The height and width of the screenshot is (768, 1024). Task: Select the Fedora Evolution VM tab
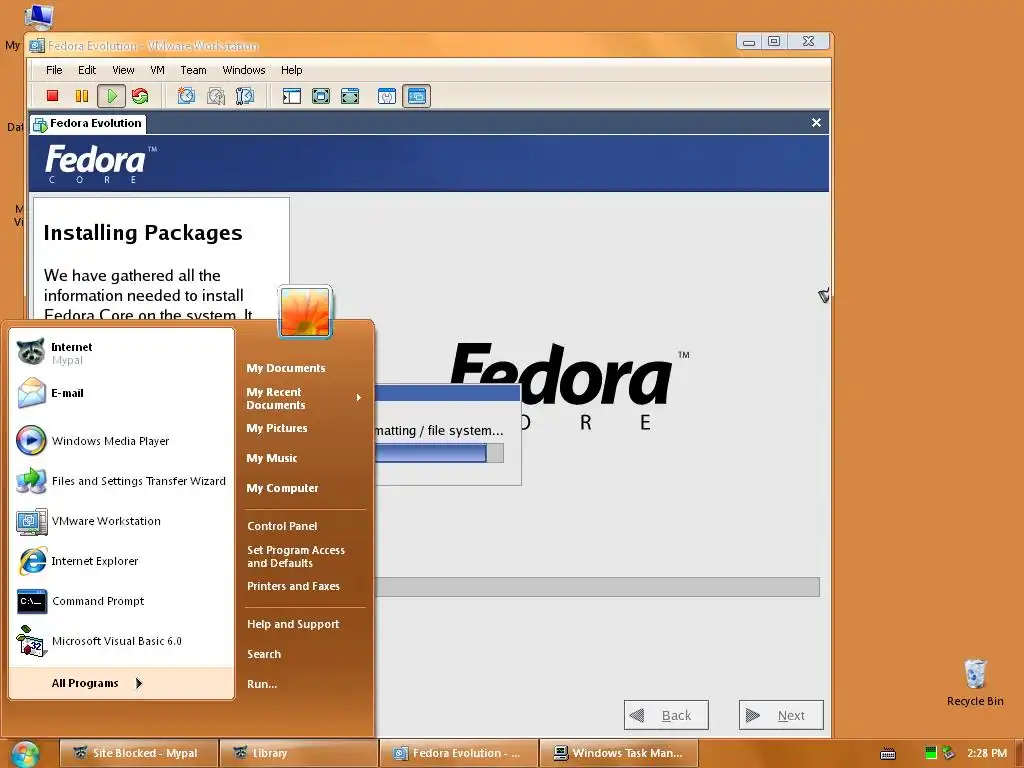click(88, 123)
